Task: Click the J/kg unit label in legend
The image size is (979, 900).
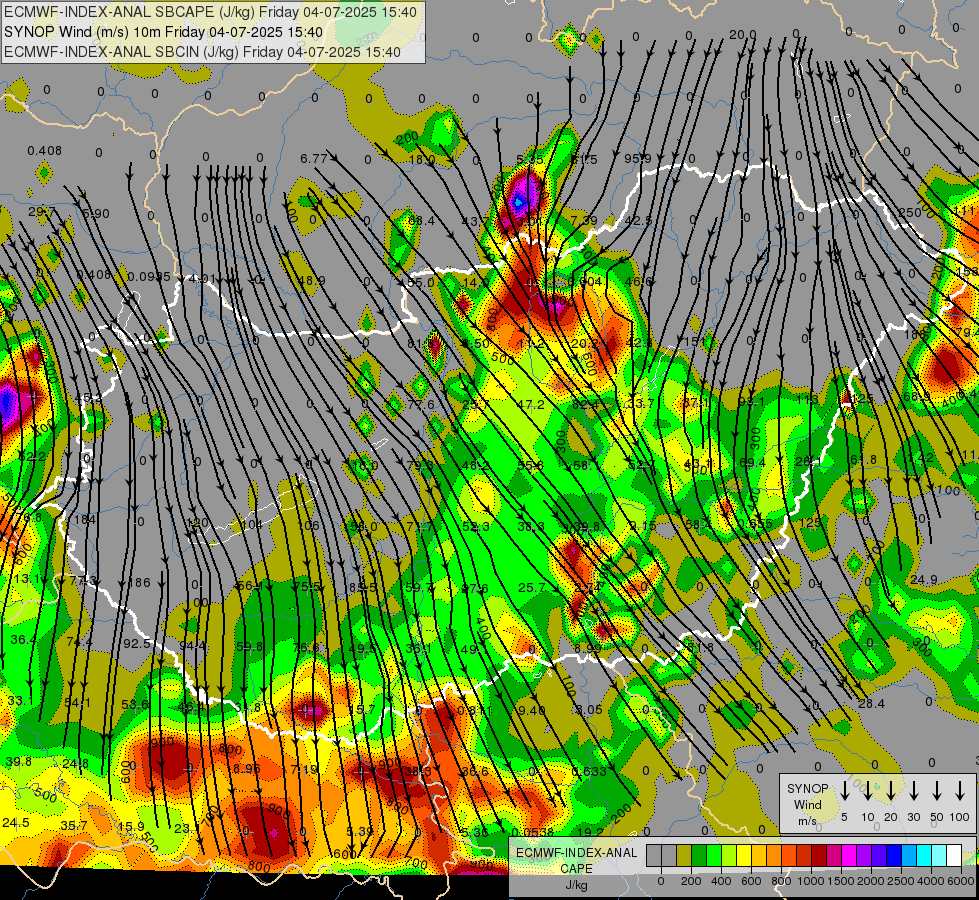Action: (x=577, y=885)
